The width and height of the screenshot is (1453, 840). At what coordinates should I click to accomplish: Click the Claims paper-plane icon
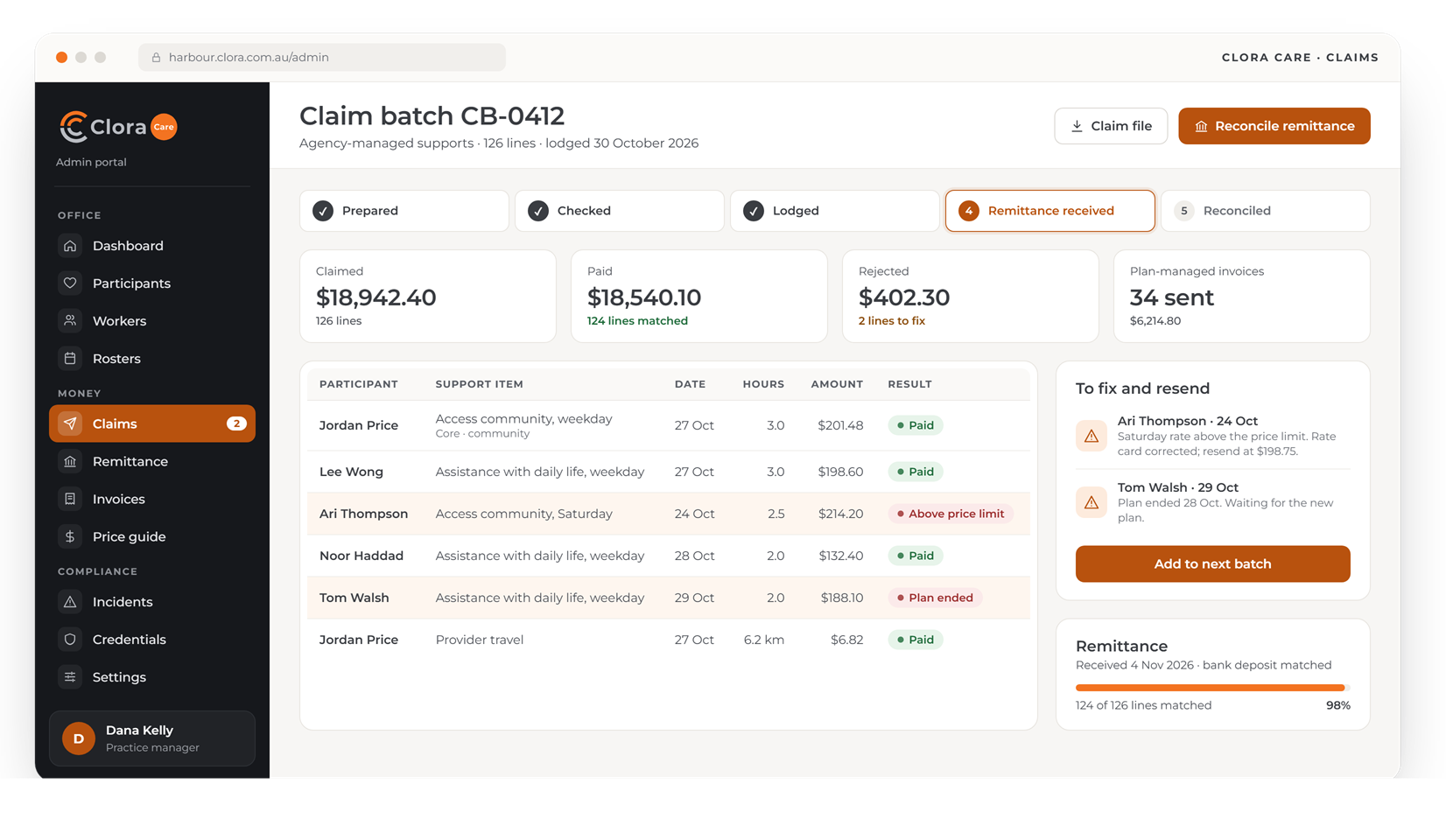70,423
